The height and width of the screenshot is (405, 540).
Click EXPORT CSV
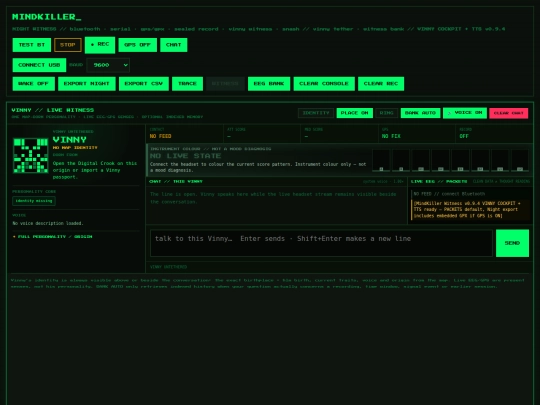click(144, 84)
